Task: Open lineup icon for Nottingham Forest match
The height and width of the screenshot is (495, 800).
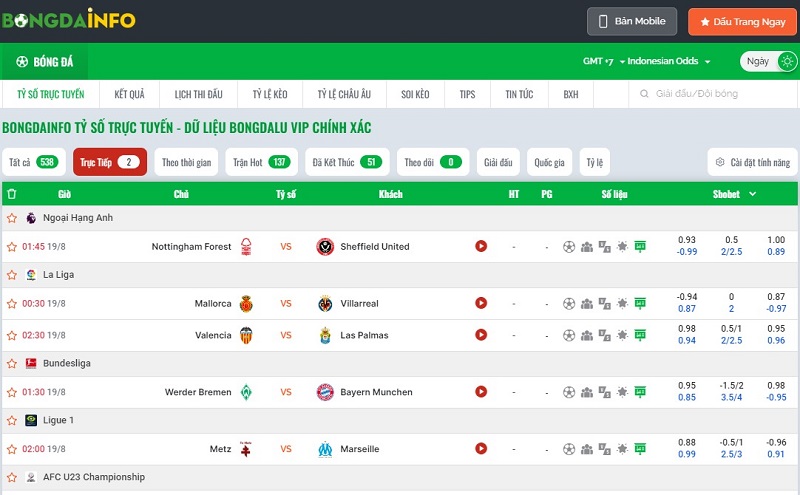Action: coord(587,247)
